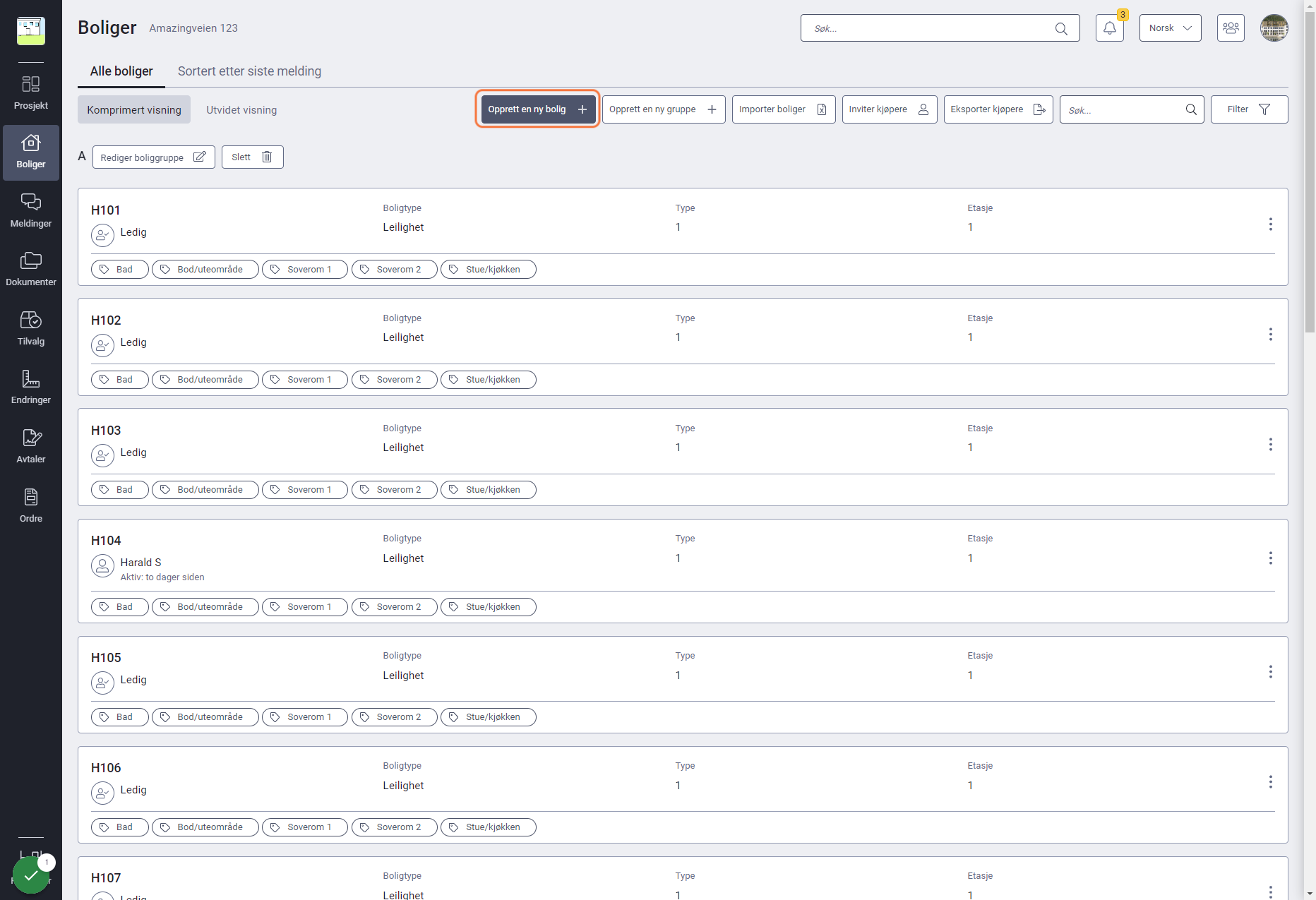This screenshot has width=1316, height=900.
Task: Open the Norsk language dropdown
Action: 1170,28
